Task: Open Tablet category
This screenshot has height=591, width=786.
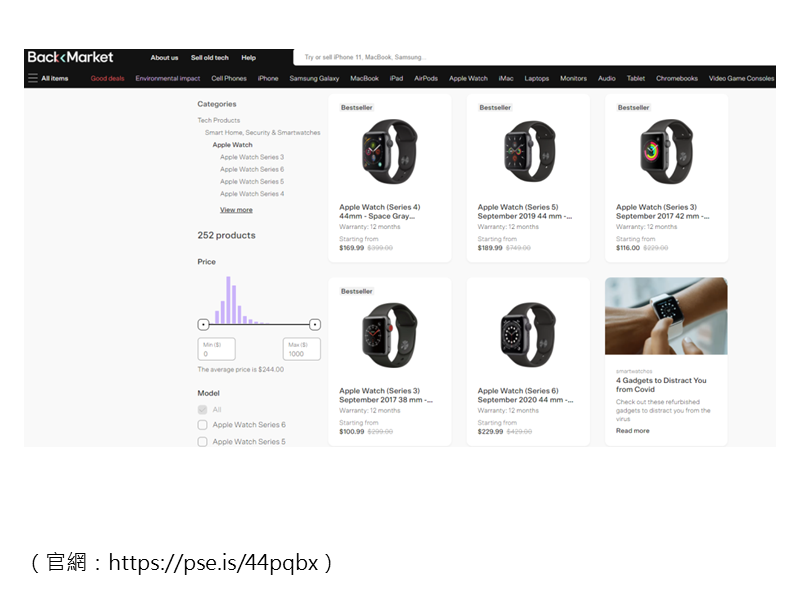Action: [x=636, y=78]
